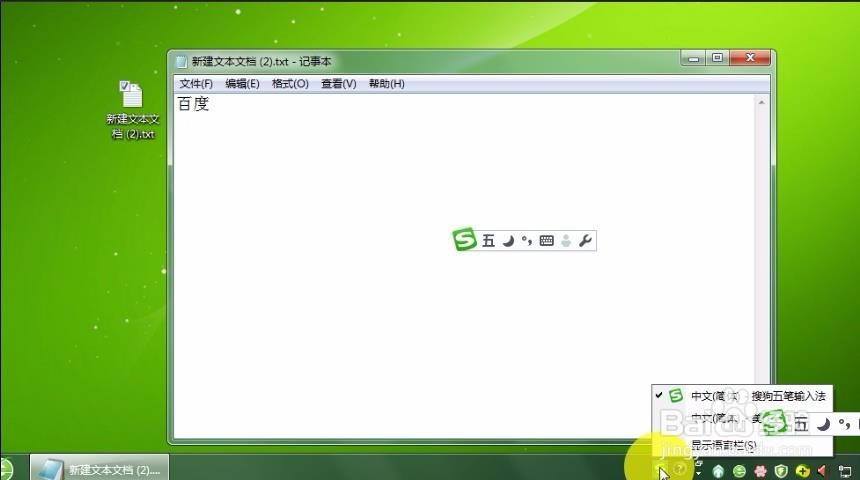Viewport: 860px width, 480px height.
Task: Click the Start orb on taskbar
Action: click(5, 469)
